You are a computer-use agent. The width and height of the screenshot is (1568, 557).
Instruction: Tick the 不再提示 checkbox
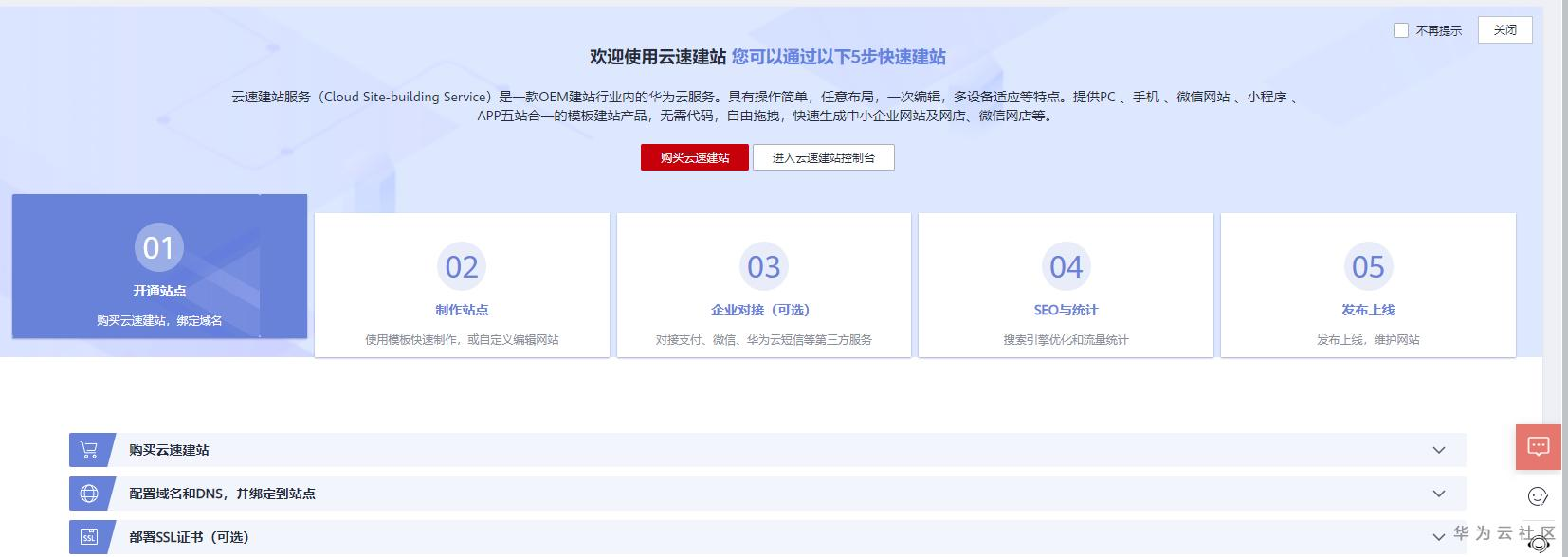click(1400, 30)
